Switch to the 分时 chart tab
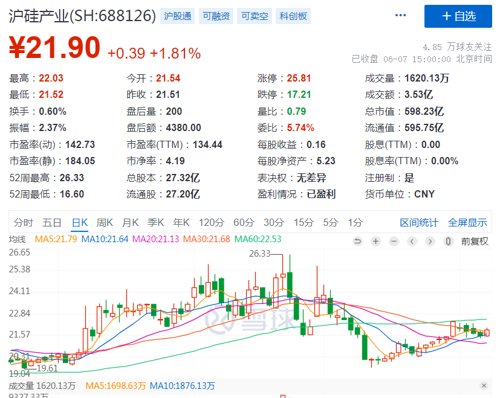 click(x=23, y=222)
